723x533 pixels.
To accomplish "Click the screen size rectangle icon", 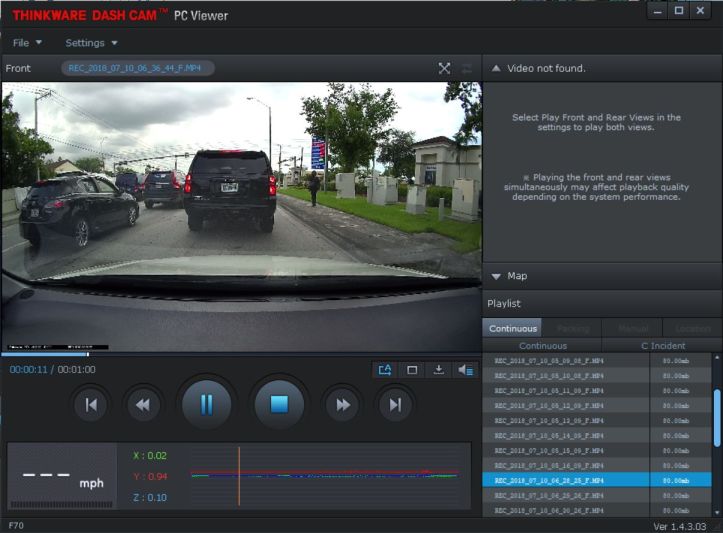I will 412,370.
